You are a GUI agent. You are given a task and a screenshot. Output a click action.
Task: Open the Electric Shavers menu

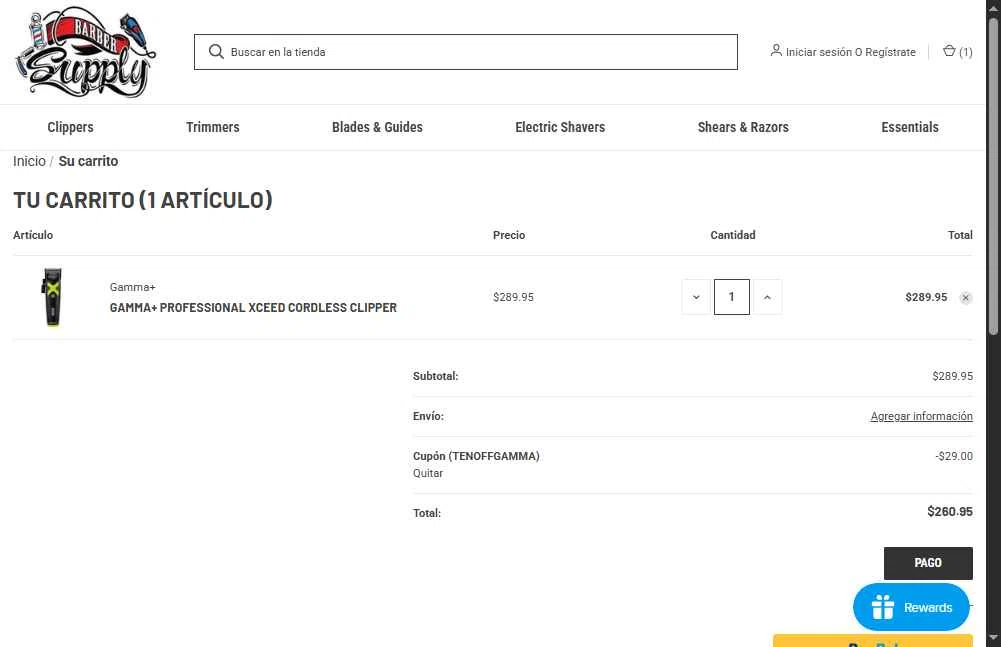tap(560, 127)
